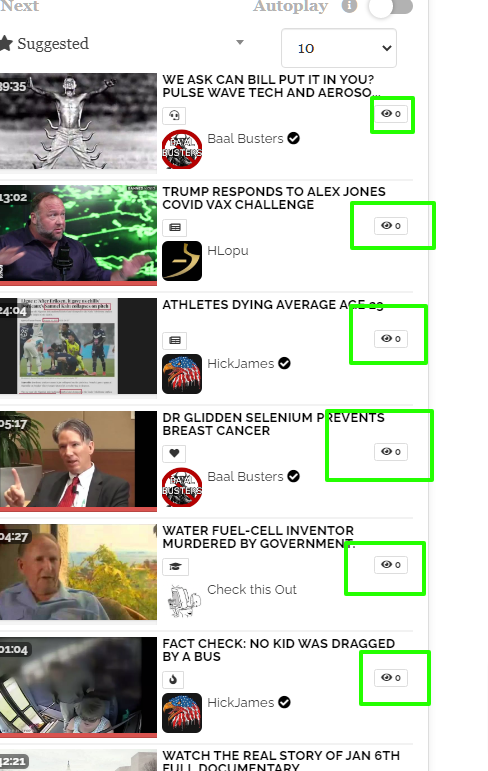The height and width of the screenshot is (771, 488).
Task: Click flame category icon under Fact Check video
Action: tap(173, 680)
